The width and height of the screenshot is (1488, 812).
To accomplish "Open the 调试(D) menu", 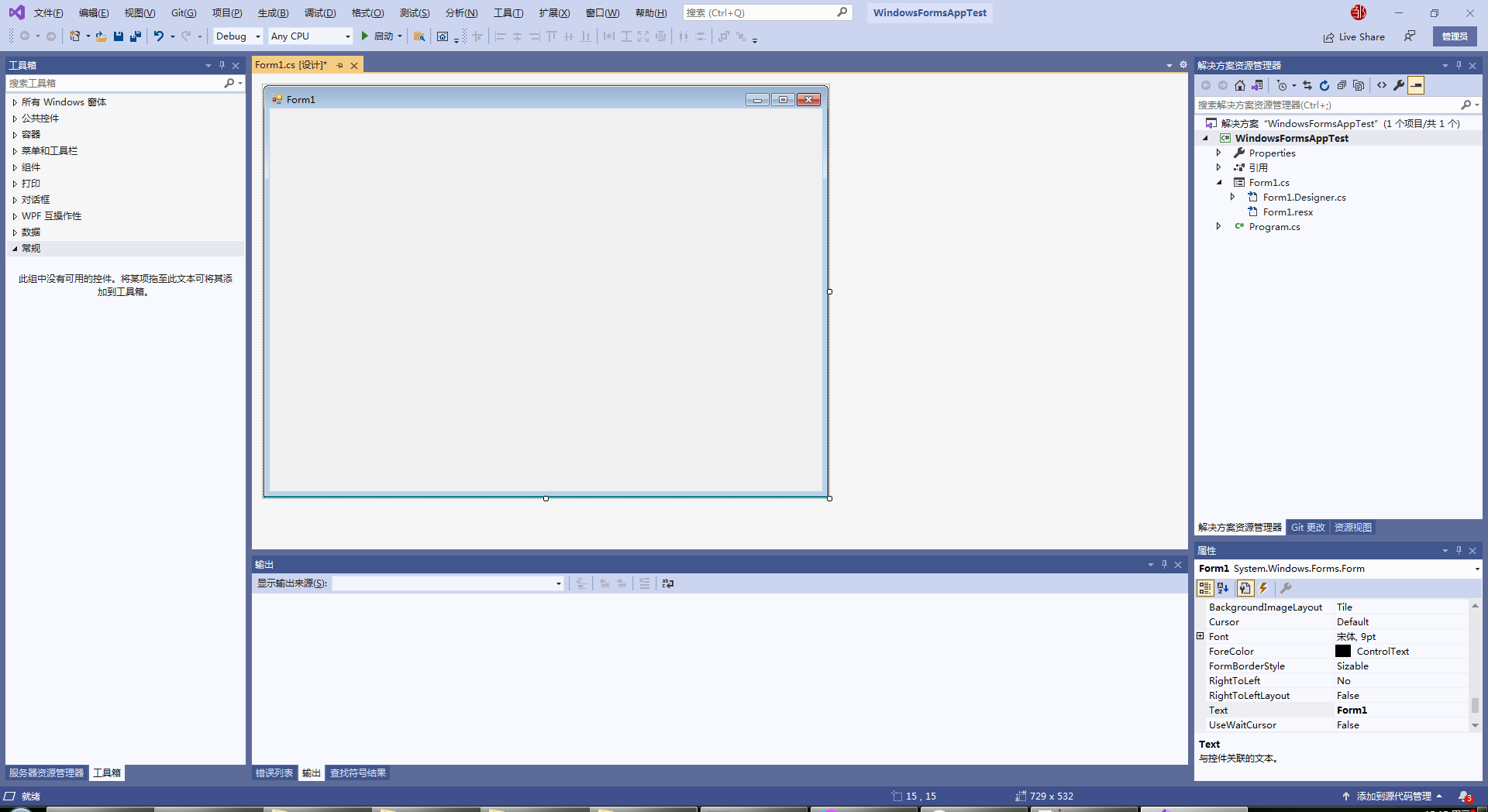I will pos(320,13).
